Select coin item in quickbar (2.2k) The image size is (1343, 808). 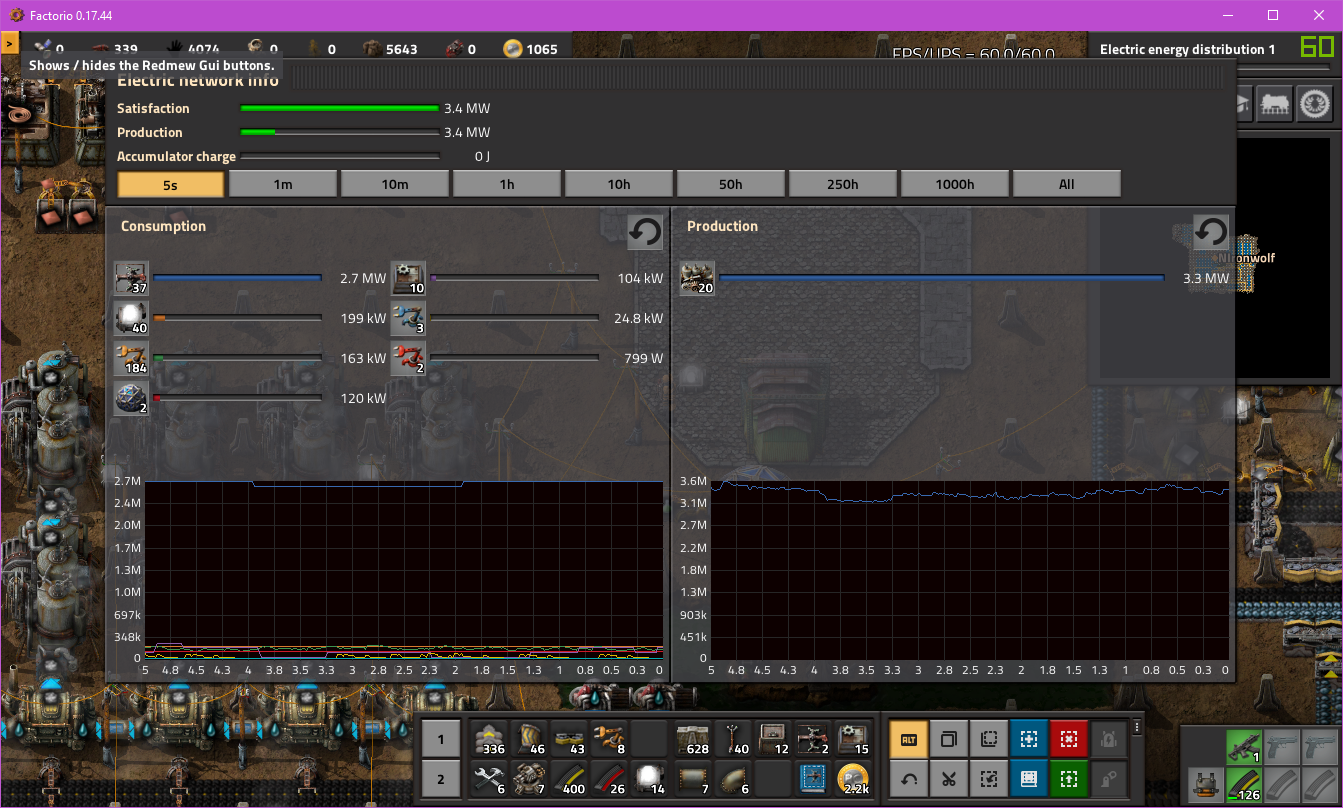click(853, 778)
